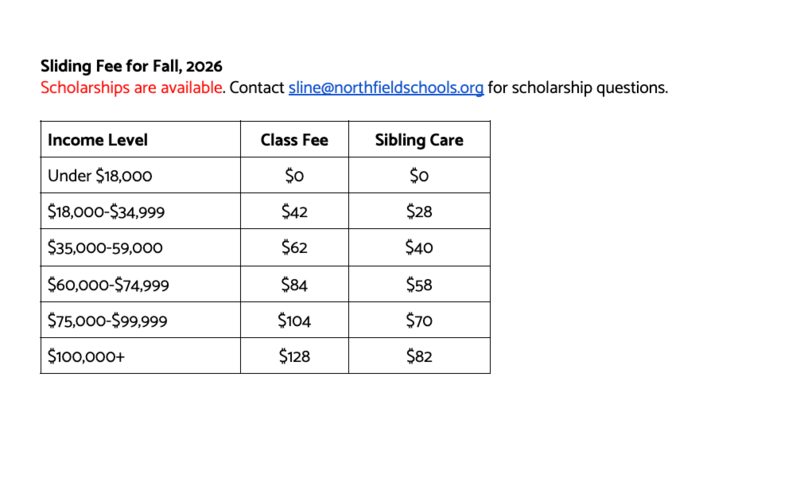This screenshot has height=482, width=800.
Task: Open the sline@northfieldschools.org email link
Action: pyautogui.click(x=386, y=88)
